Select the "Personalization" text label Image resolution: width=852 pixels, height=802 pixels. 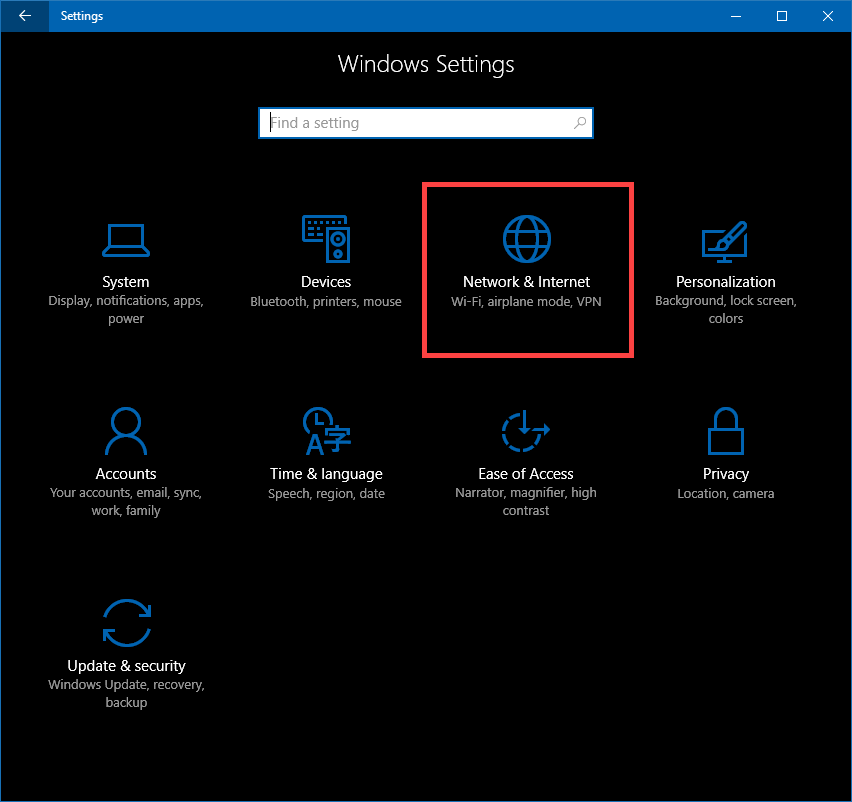[726, 282]
